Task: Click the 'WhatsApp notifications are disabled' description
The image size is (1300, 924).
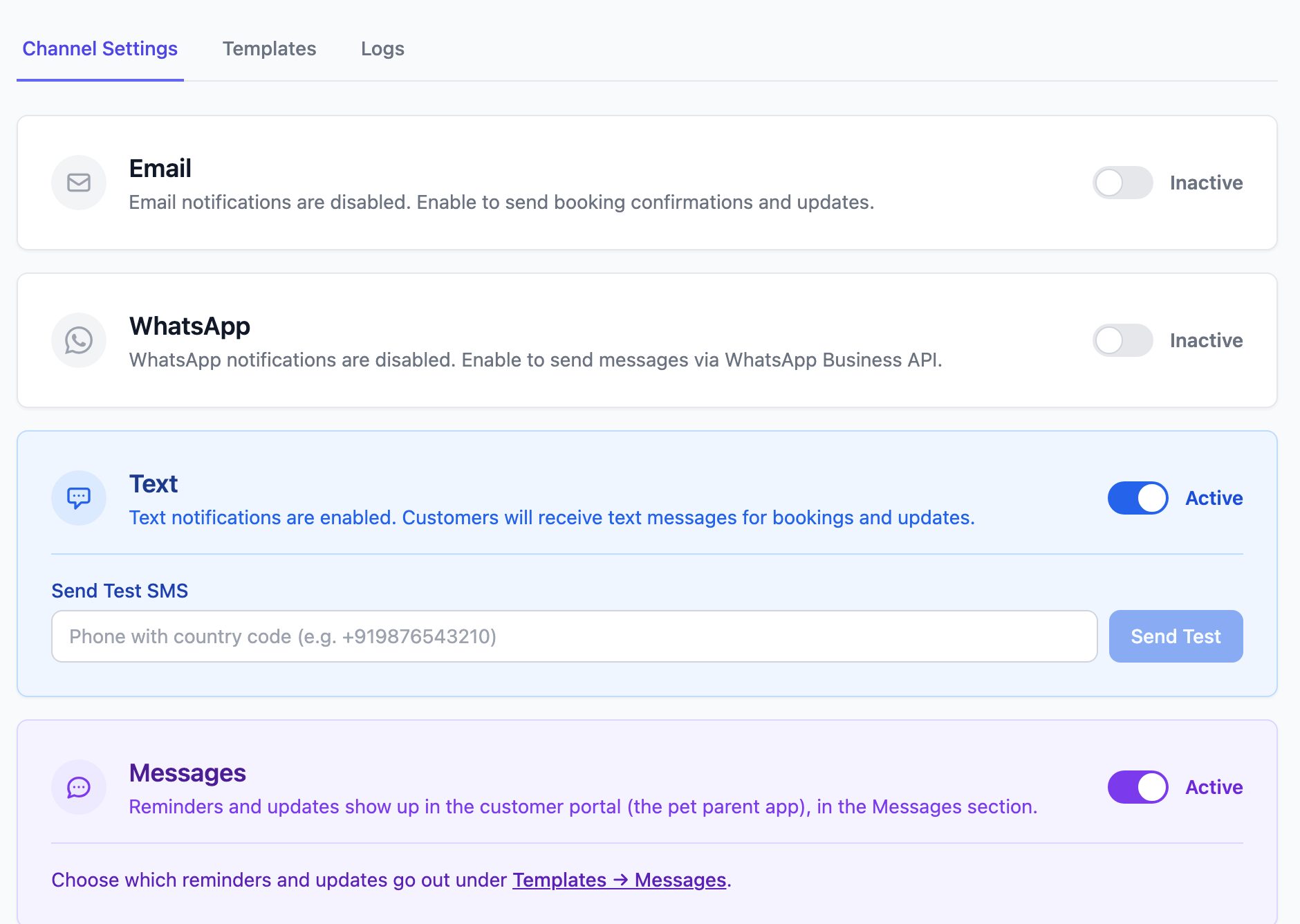Action: tap(536, 360)
